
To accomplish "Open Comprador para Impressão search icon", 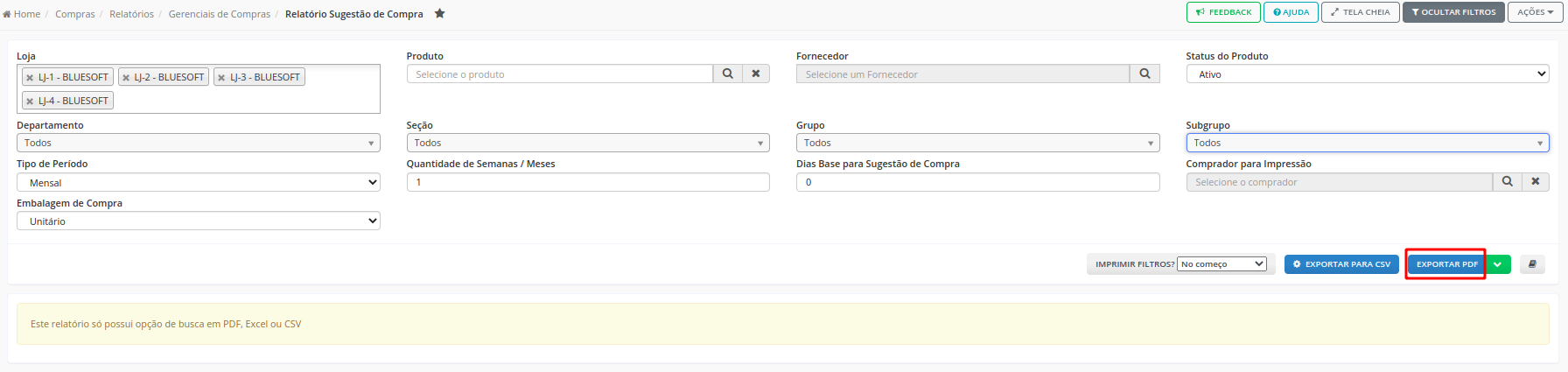I will pyautogui.click(x=1508, y=182).
